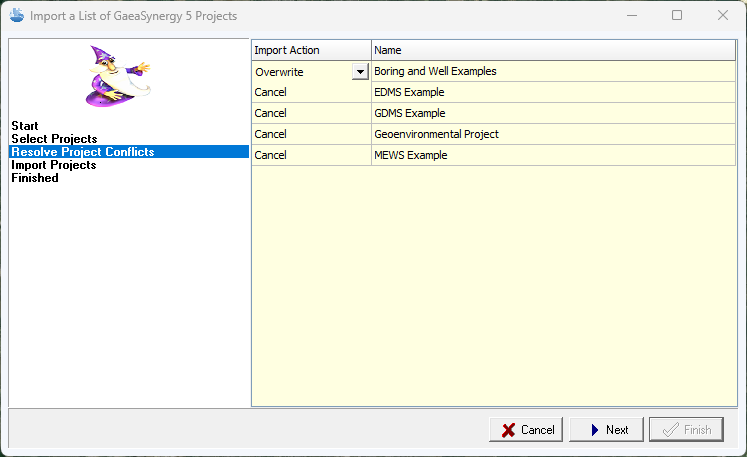Click the Next button
Screen dimensions: 747x457
tap(606, 430)
